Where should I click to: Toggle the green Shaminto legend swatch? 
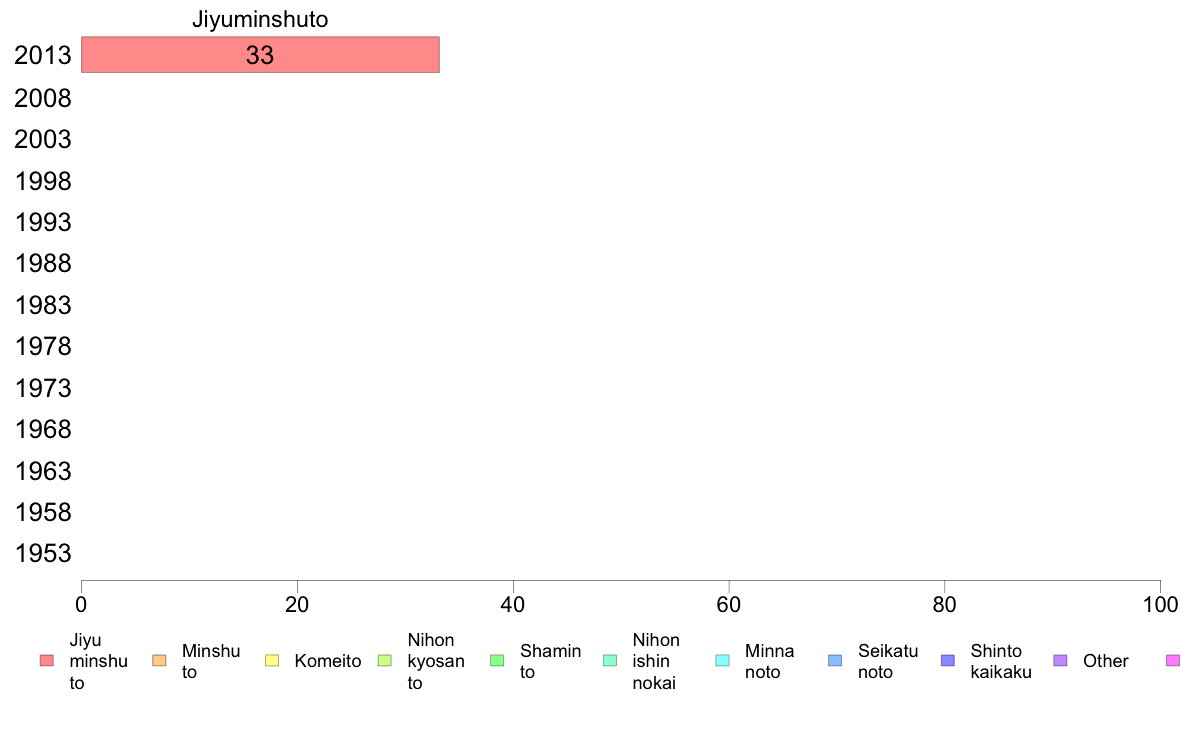pos(497,660)
